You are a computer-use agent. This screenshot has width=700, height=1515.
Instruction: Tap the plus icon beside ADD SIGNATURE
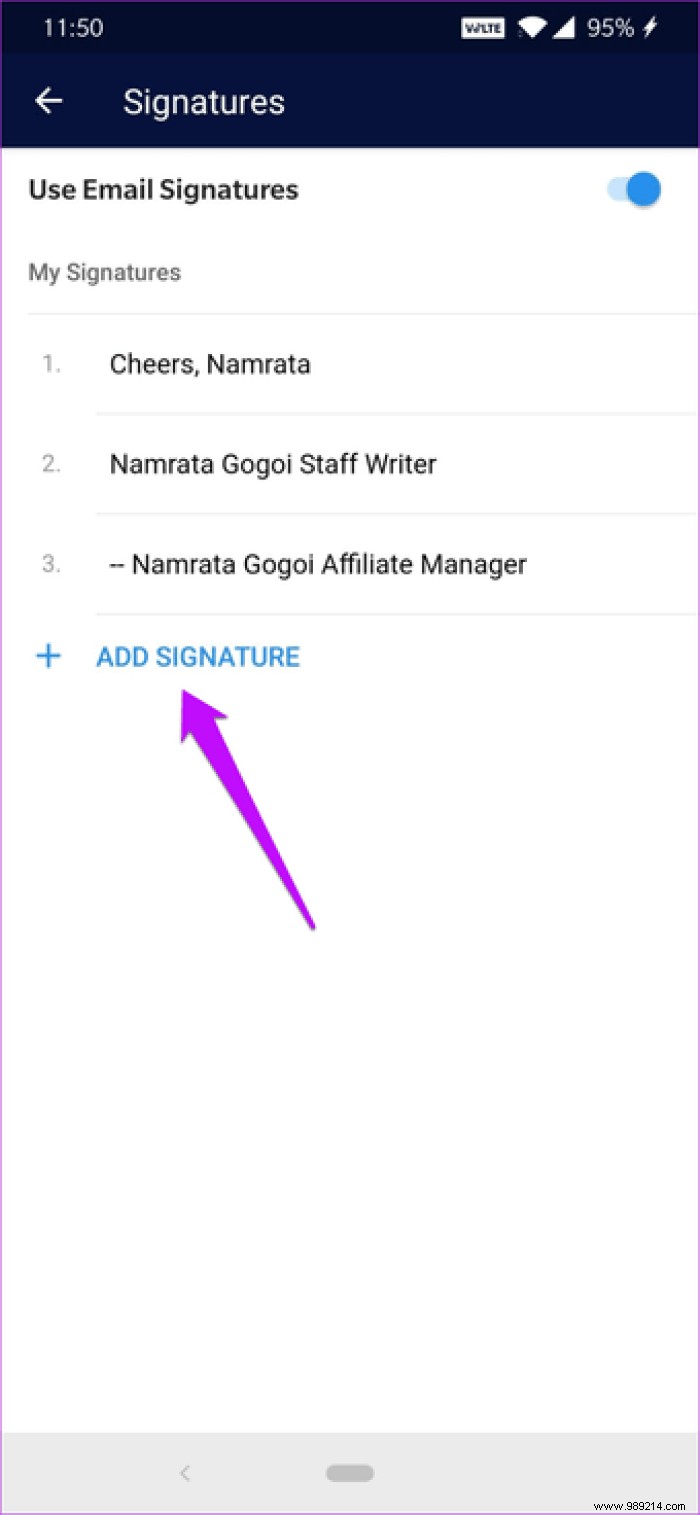(x=48, y=656)
